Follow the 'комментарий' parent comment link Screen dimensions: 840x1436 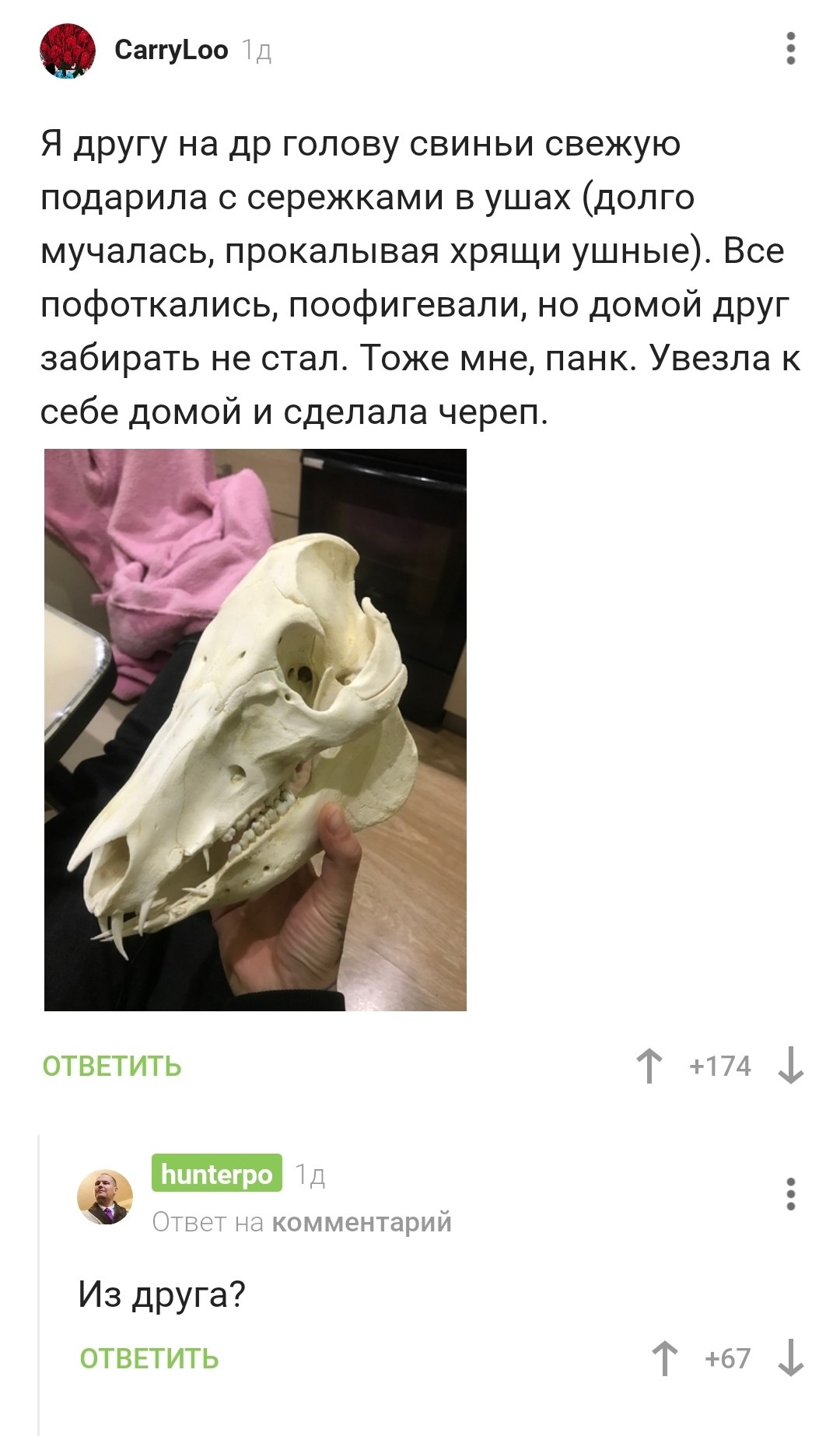pyautogui.click(x=362, y=1222)
